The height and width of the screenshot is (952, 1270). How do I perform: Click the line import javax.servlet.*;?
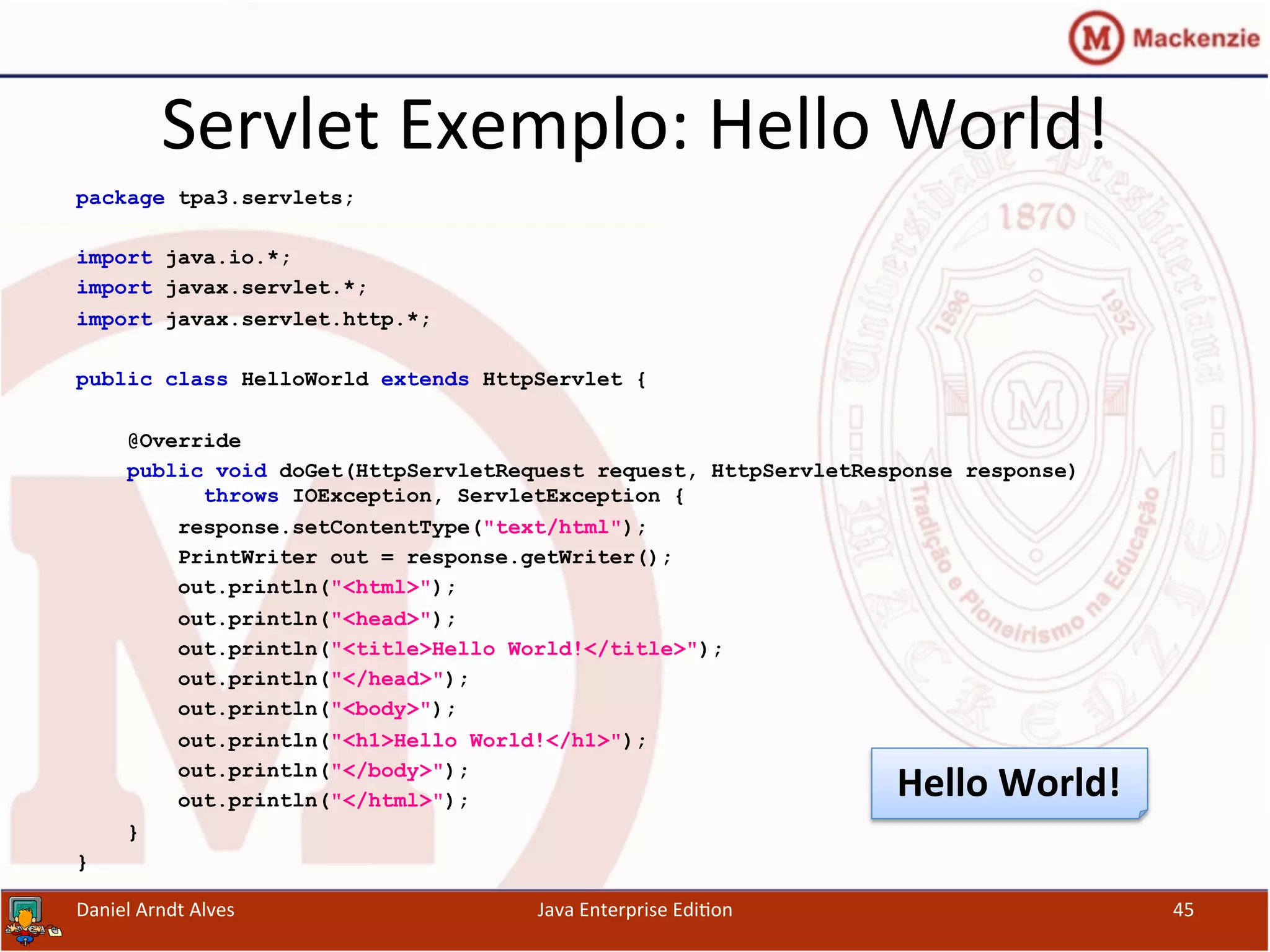click(221, 288)
